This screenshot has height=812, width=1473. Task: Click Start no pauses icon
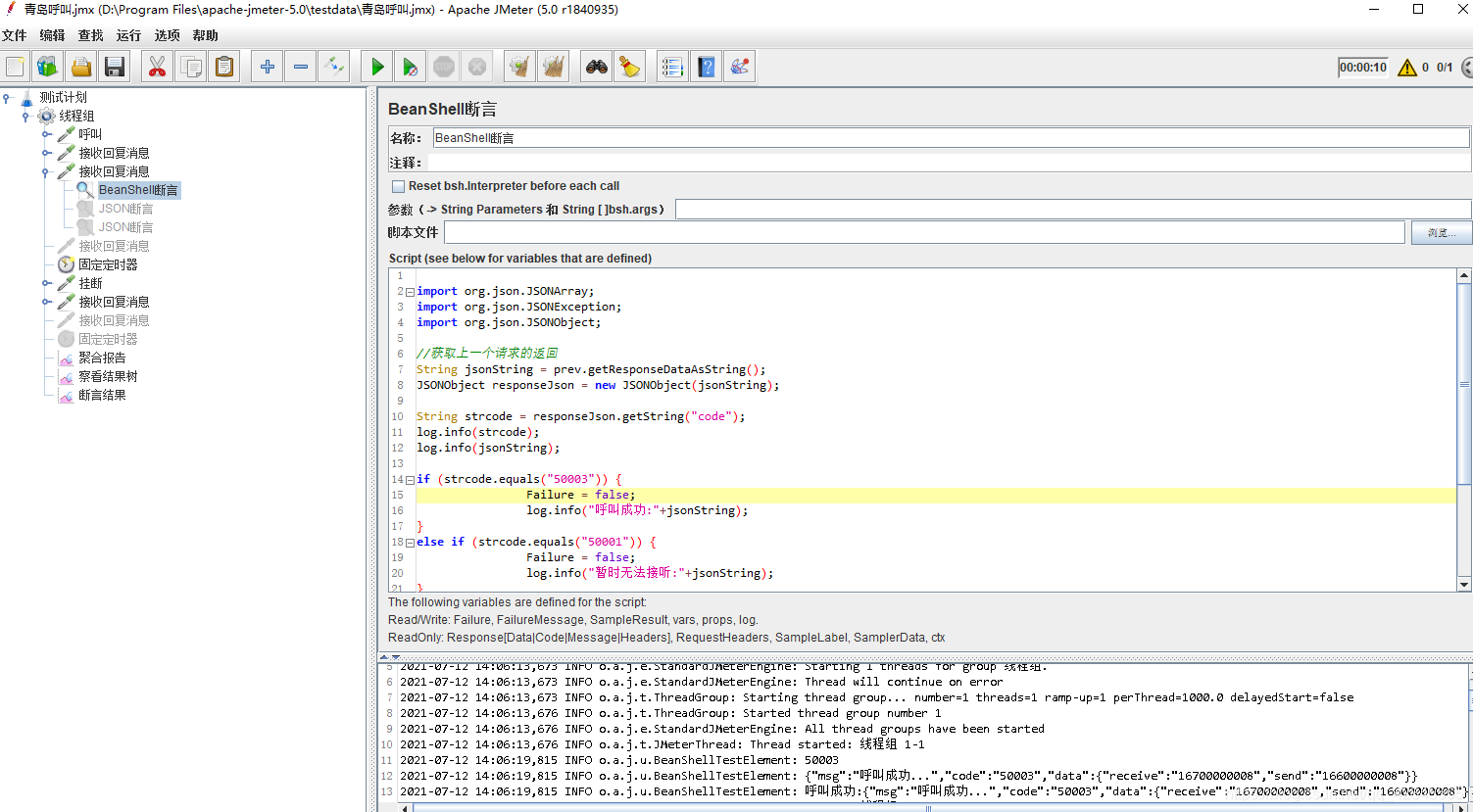pos(411,67)
